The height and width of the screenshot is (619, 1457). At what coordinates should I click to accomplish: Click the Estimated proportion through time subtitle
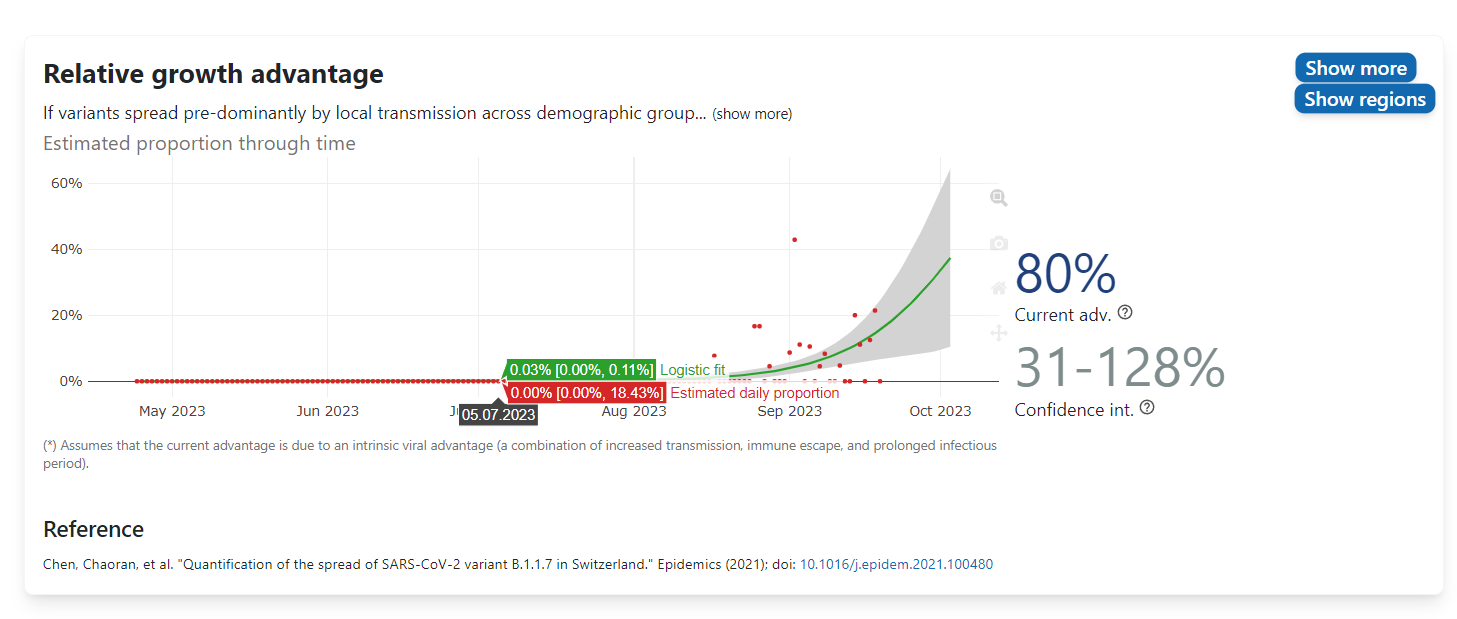pyautogui.click(x=199, y=143)
